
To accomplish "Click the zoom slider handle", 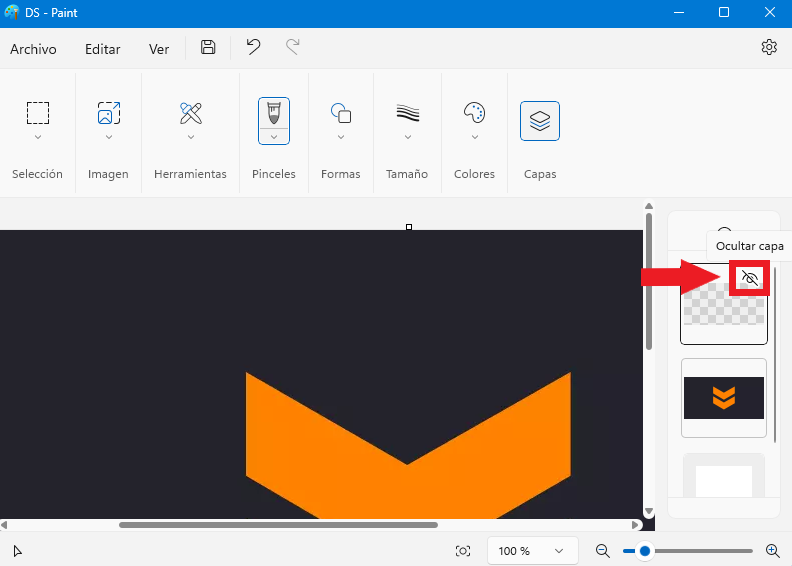I will [x=645, y=551].
